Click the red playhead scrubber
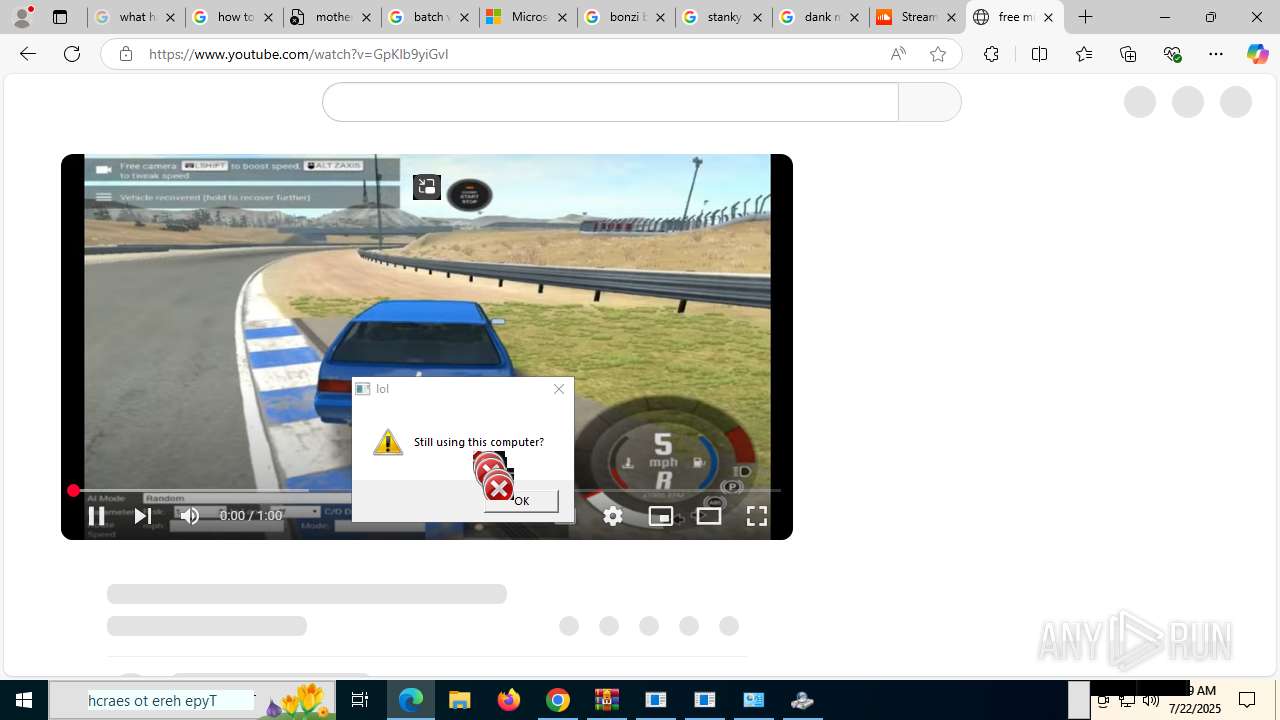 click(x=73, y=490)
